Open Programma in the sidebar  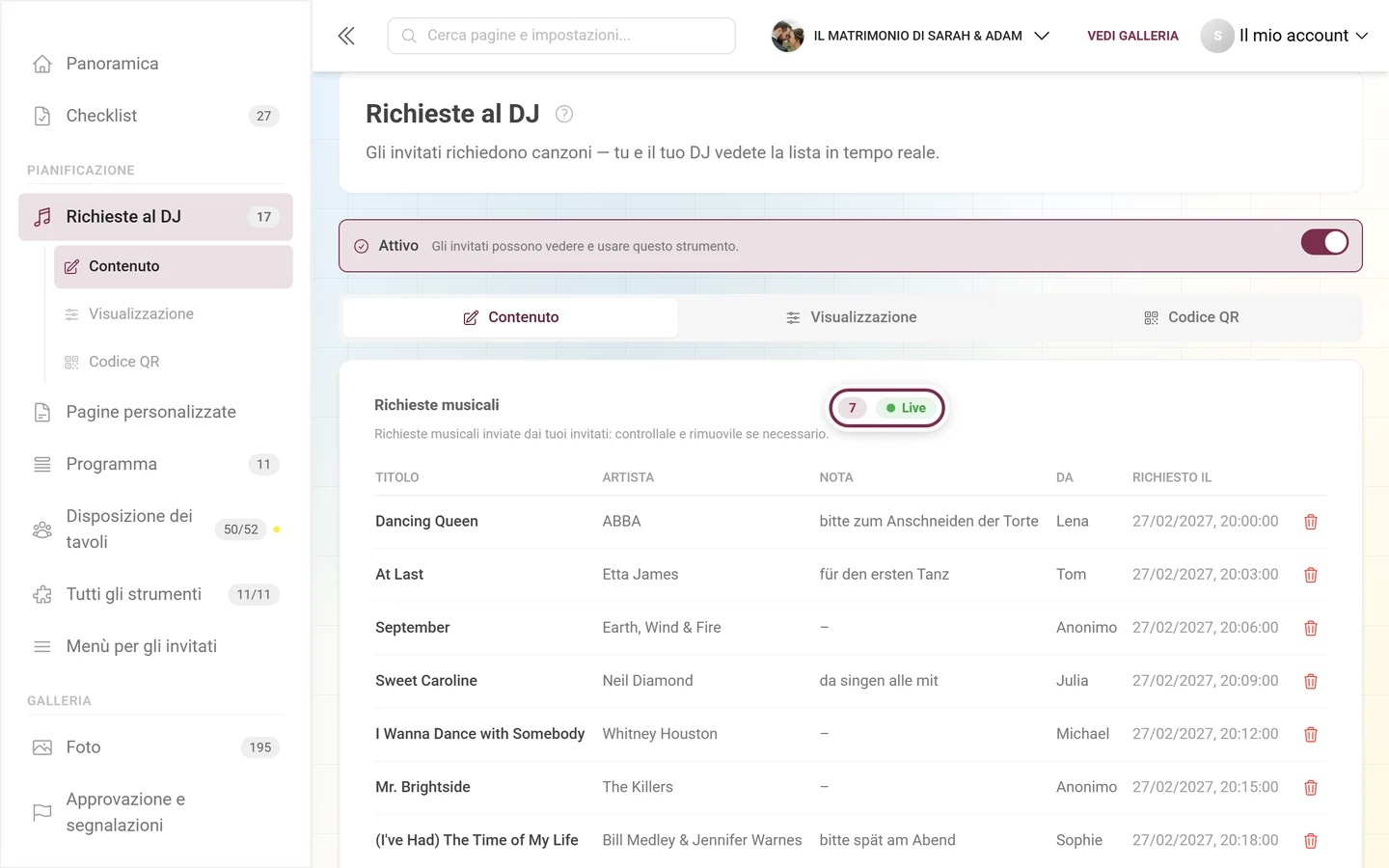click(x=155, y=464)
